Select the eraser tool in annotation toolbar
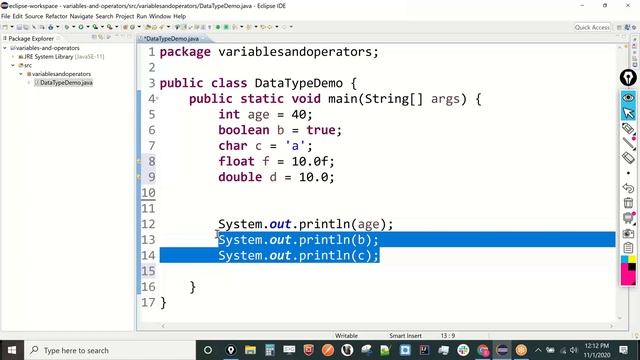Screen dimensions: 640x360 (628, 158)
